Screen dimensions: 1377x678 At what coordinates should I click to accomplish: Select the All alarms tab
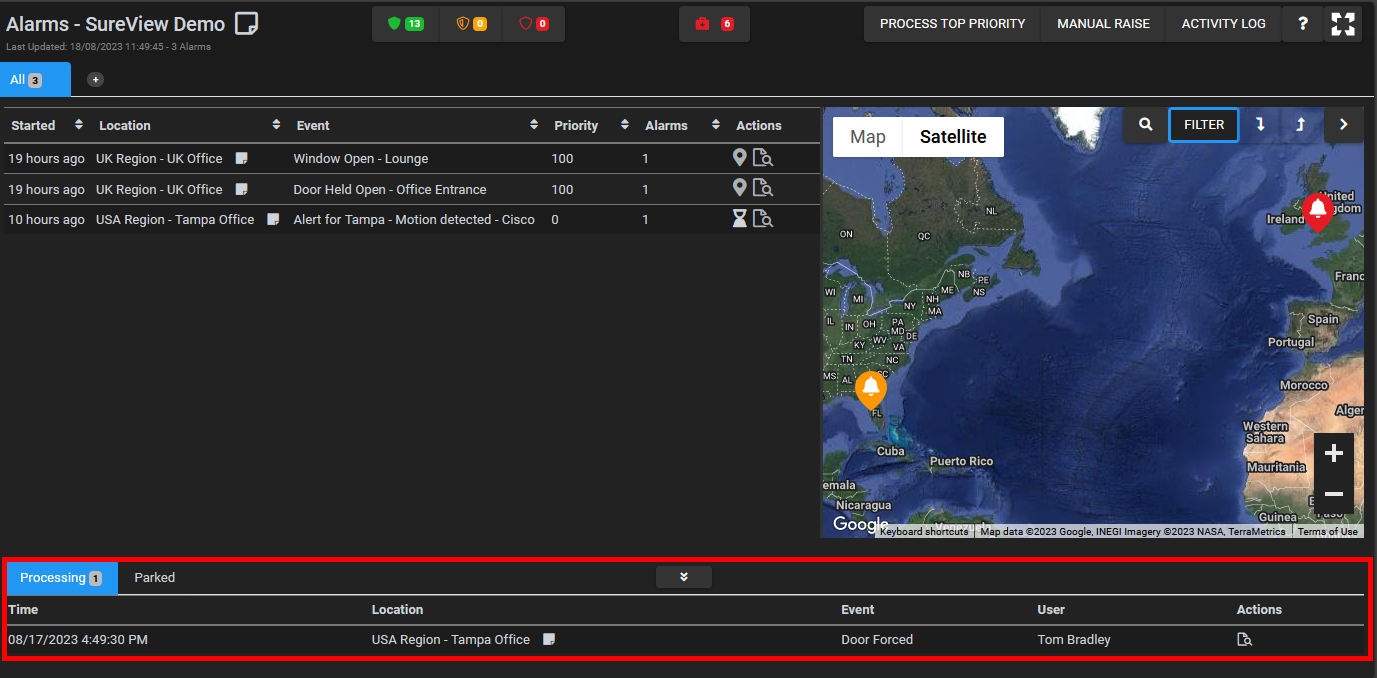[35, 79]
